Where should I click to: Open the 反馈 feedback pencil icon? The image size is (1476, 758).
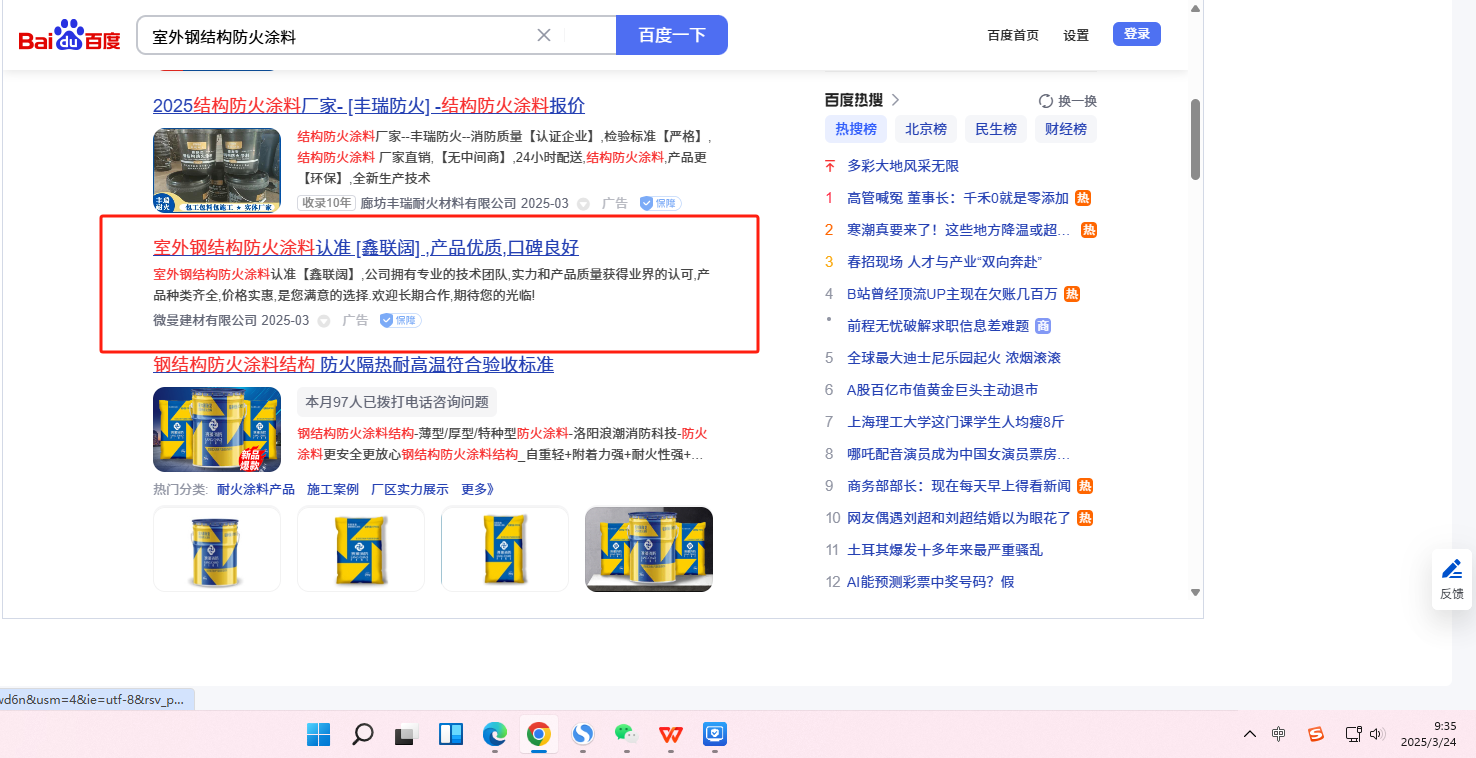1452,569
